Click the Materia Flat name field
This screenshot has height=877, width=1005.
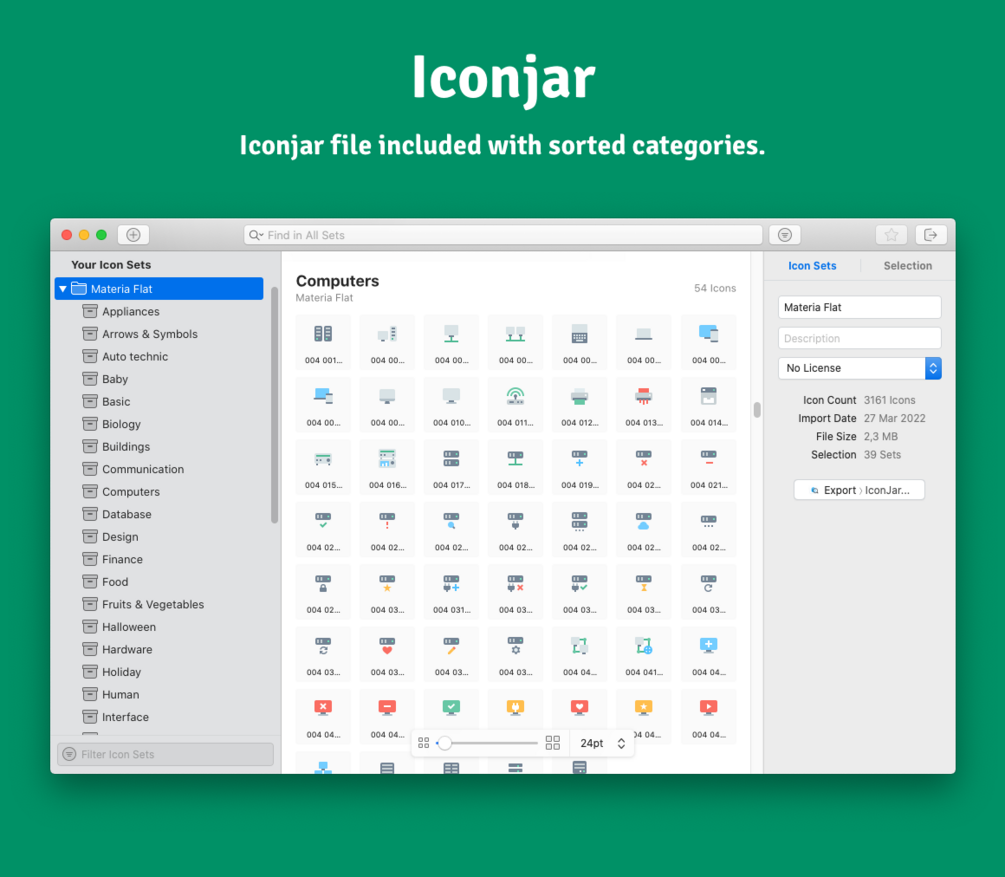click(x=860, y=307)
